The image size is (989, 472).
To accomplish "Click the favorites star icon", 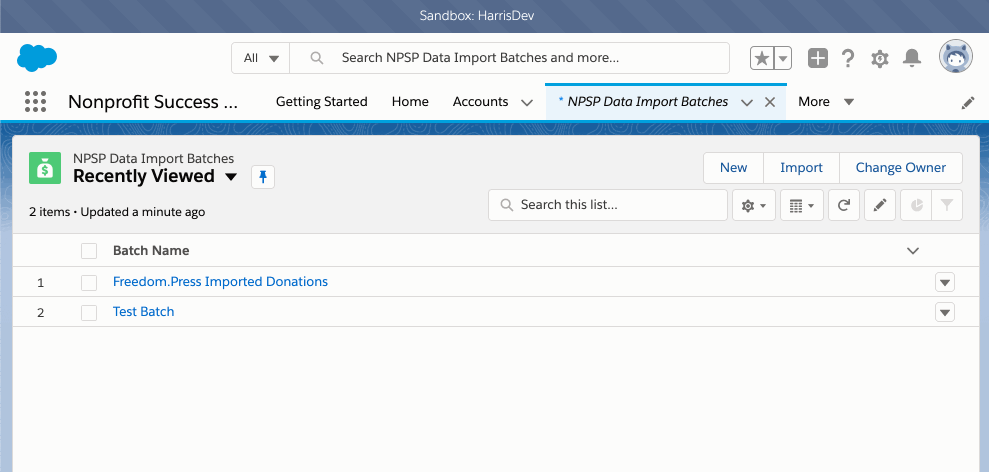I will (x=762, y=59).
